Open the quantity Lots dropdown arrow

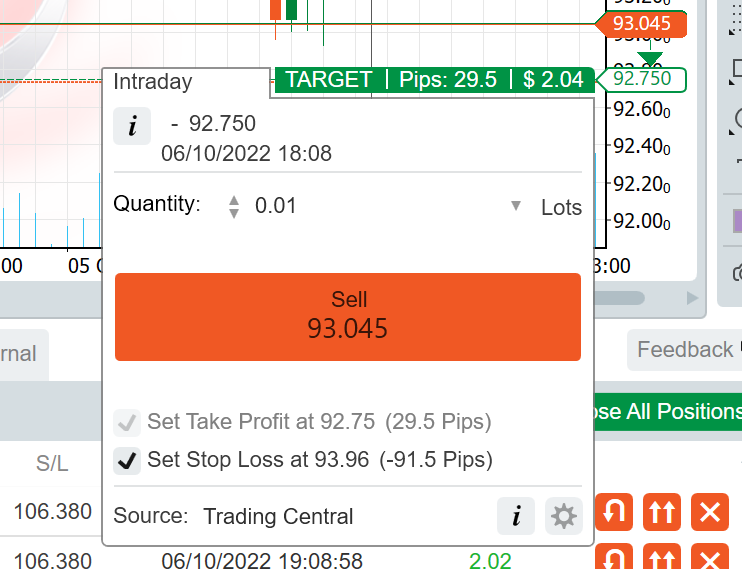pos(516,206)
